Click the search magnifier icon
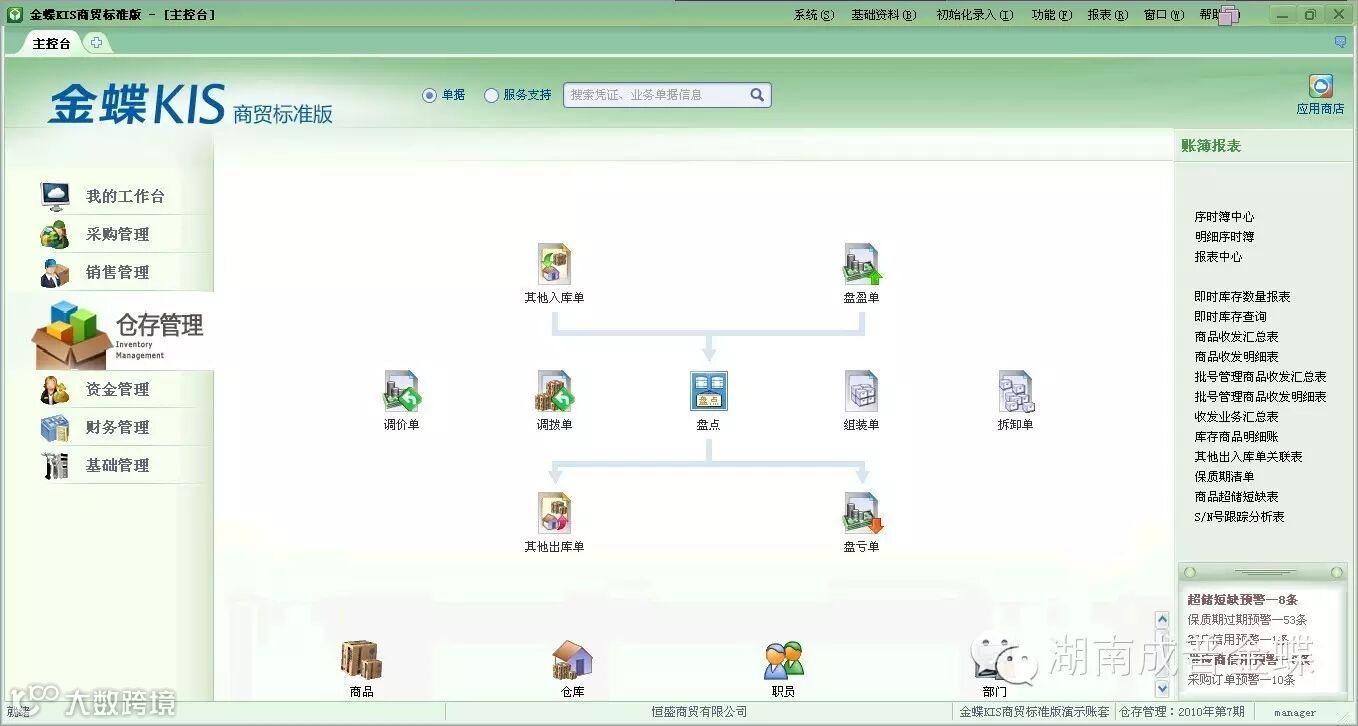1358x726 pixels. pos(757,95)
